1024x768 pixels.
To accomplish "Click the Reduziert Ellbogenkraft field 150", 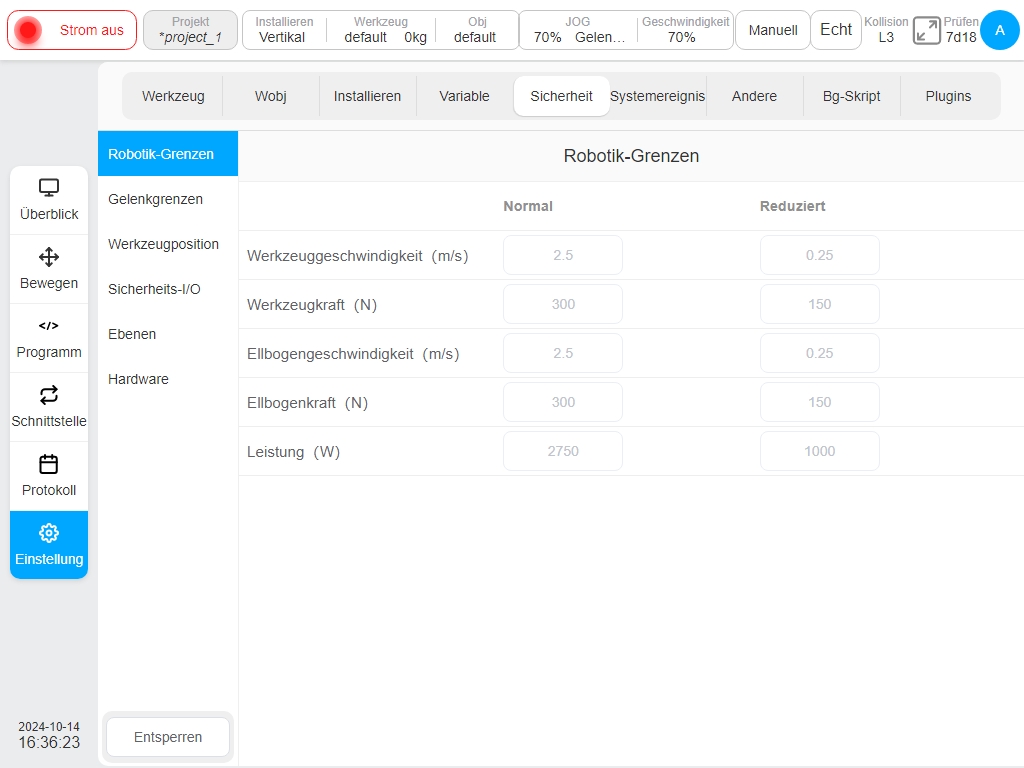I will pos(820,402).
